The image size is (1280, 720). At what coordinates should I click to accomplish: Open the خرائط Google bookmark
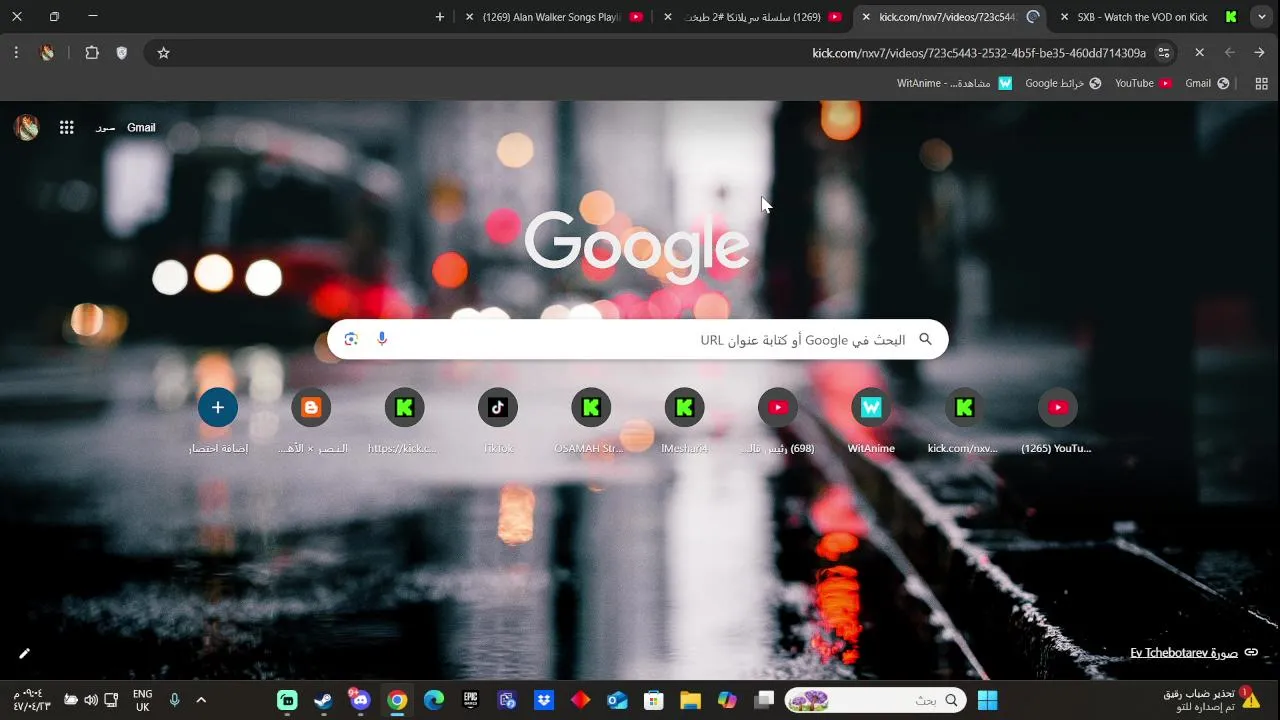(1063, 83)
